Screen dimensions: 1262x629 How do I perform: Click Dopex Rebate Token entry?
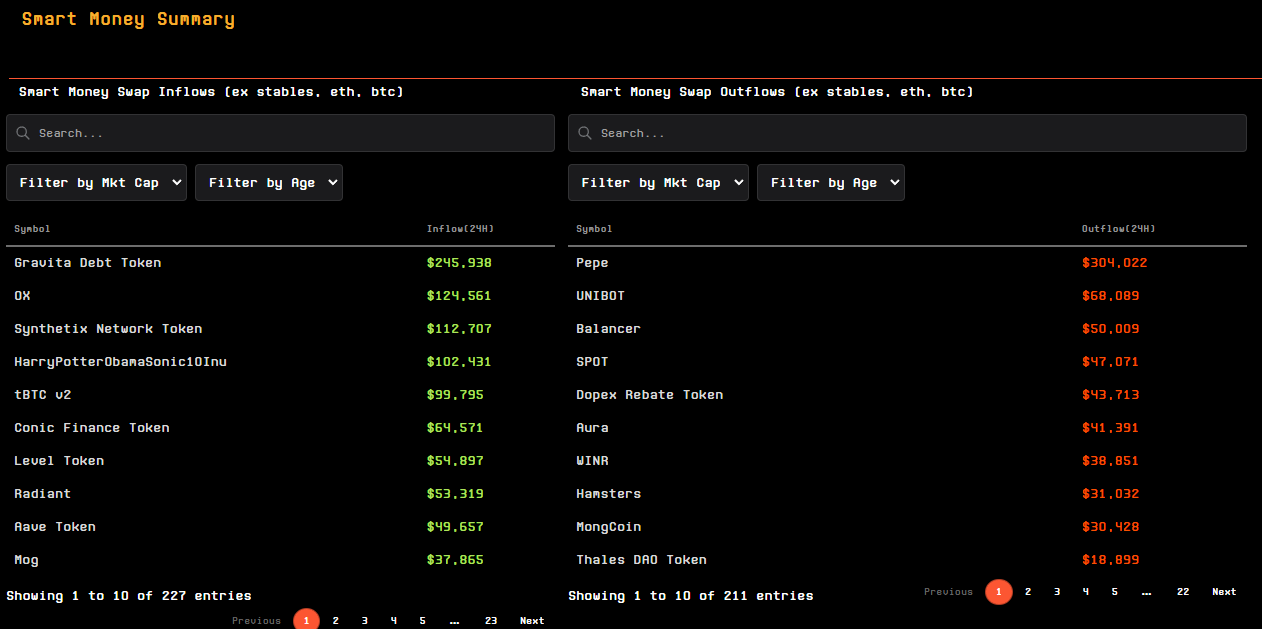tap(650, 395)
